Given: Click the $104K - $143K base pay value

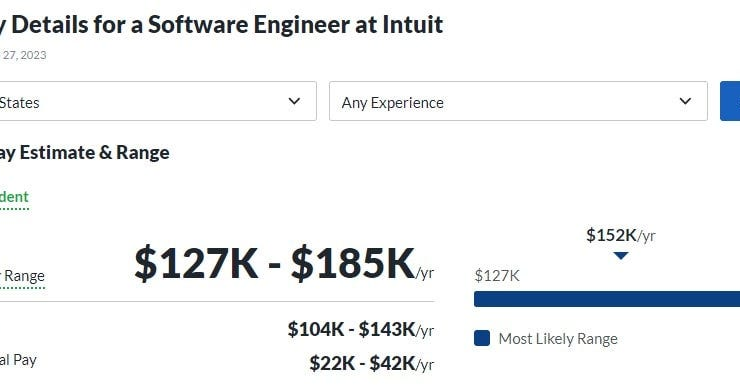Looking at the screenshot, I should (361, 330).
